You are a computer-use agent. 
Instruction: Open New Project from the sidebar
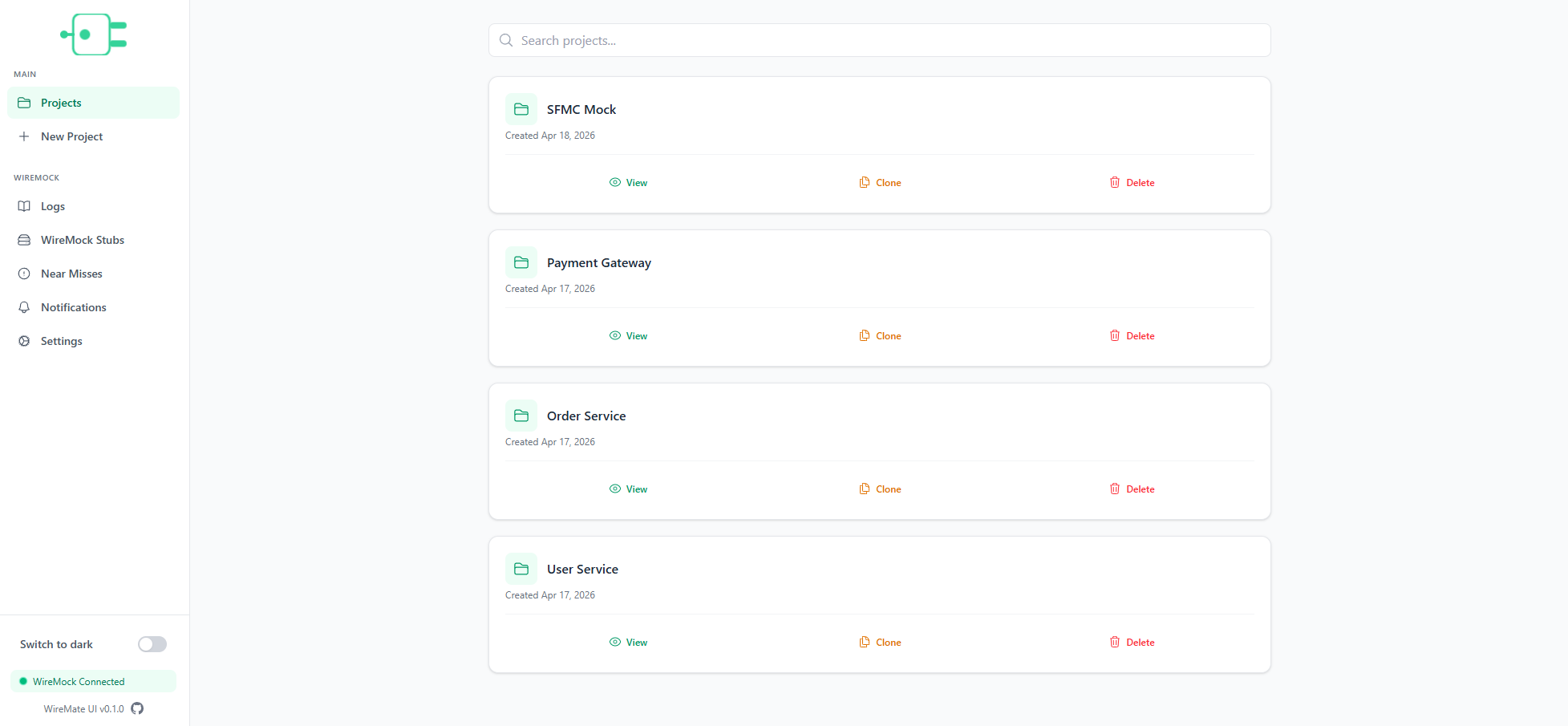93,136
